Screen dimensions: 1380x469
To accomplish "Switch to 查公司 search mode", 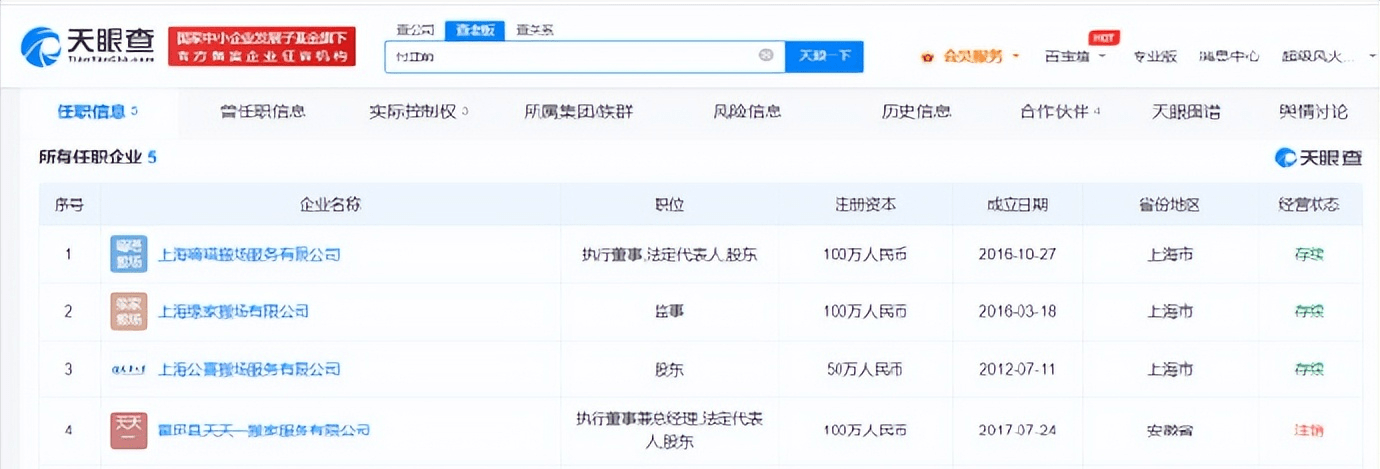I will 414,29.
